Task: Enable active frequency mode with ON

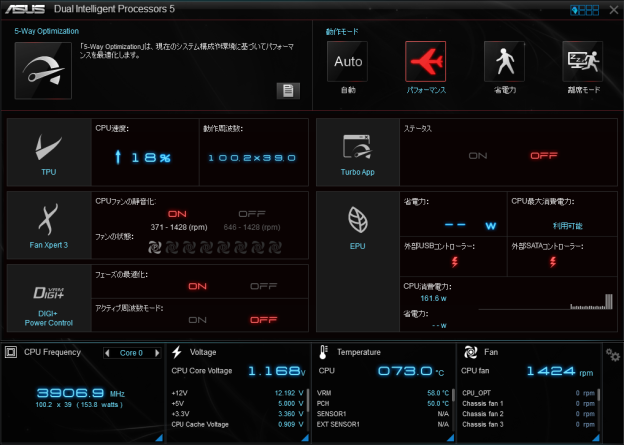Action: coord(197,319)
